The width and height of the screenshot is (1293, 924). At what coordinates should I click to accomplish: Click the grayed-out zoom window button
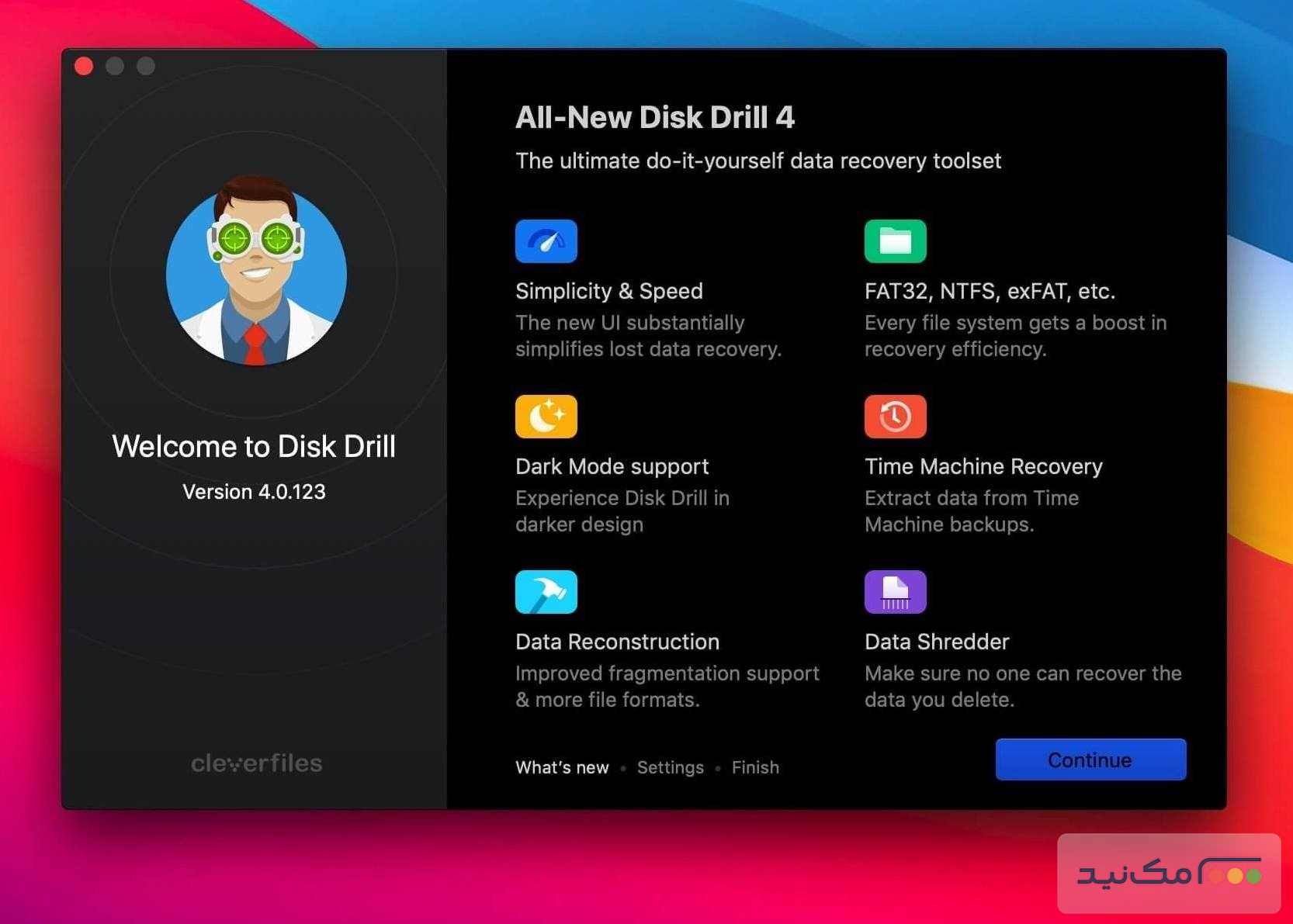tap(146, 67)
